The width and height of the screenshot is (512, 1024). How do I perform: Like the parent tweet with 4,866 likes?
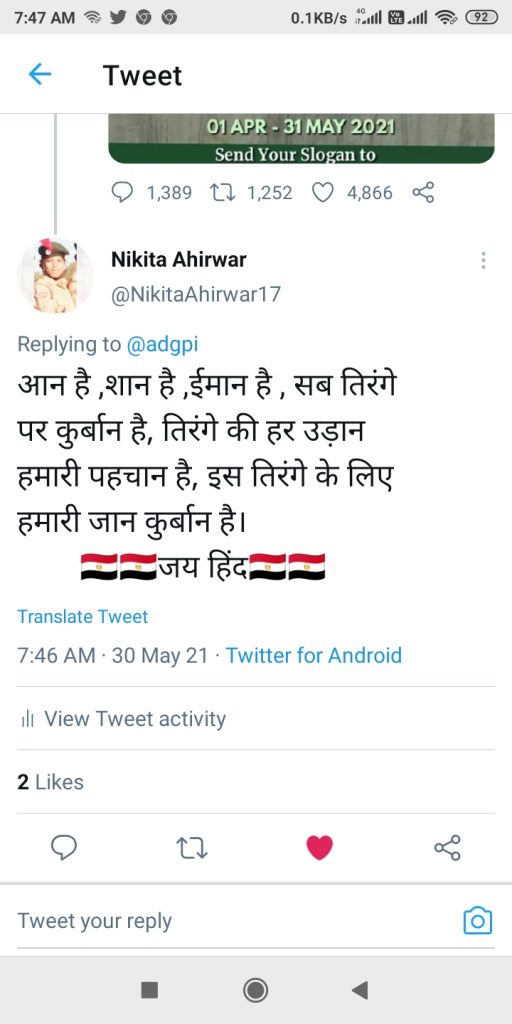point(323,193)
